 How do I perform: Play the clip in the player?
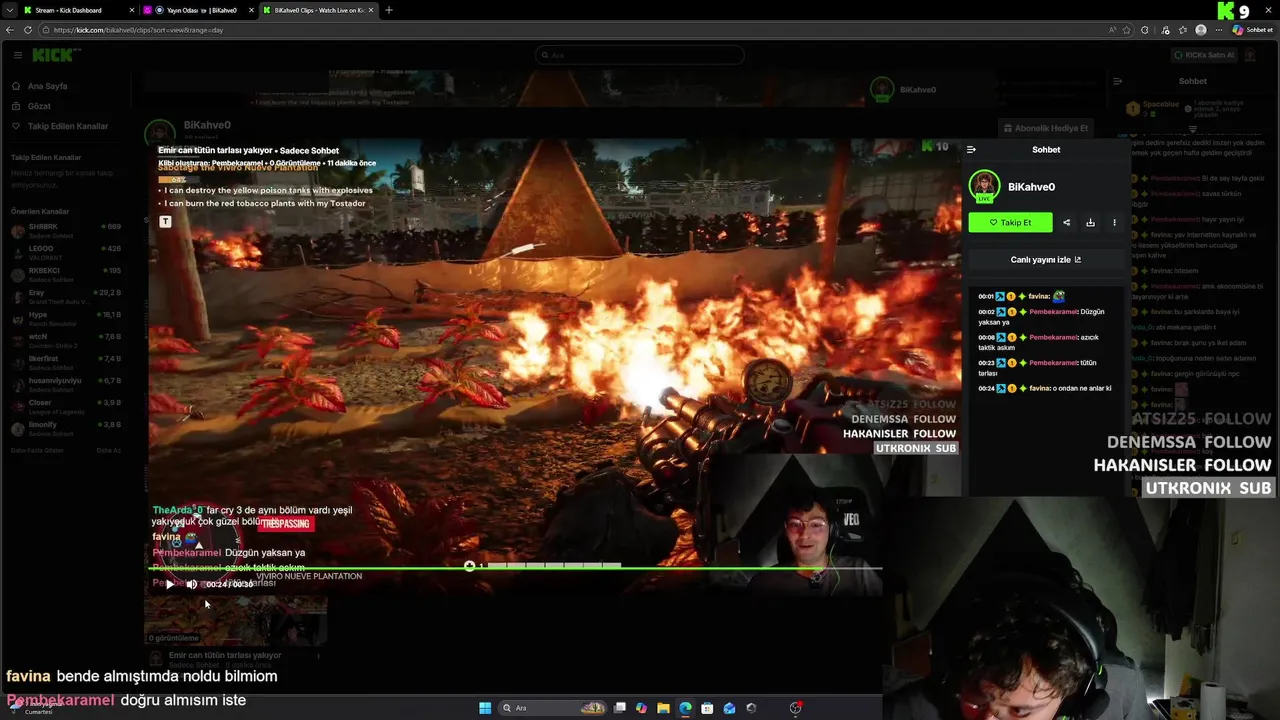click(170, 584)
